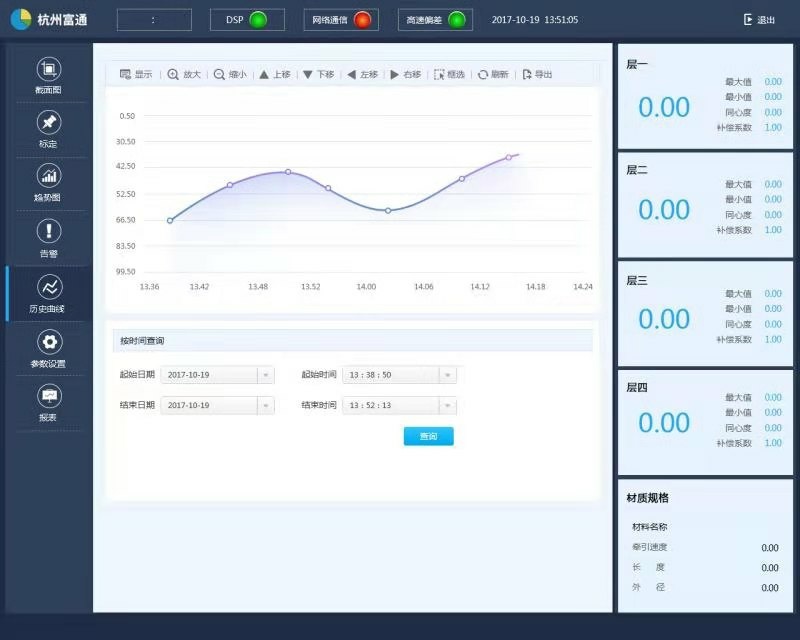
Task: Click the large 0.00 value in 层一
Action: pyautogui.click(x=664, y=107)
